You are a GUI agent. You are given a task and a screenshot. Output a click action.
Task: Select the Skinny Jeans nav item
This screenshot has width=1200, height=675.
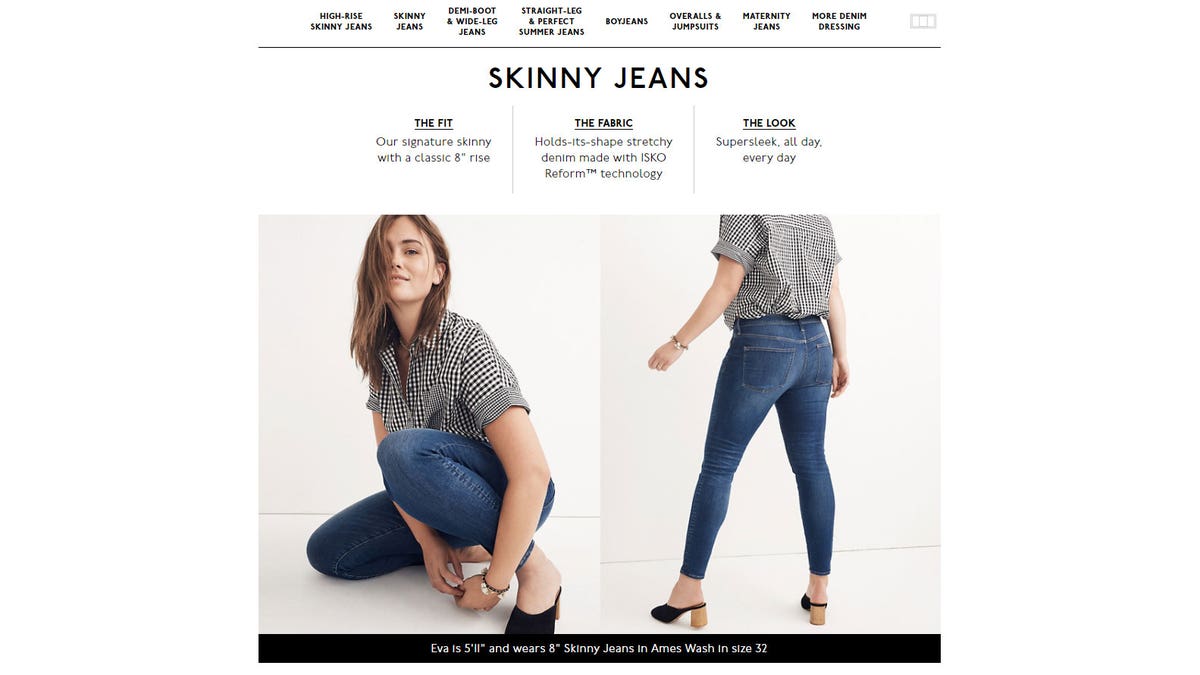(409, 22)
